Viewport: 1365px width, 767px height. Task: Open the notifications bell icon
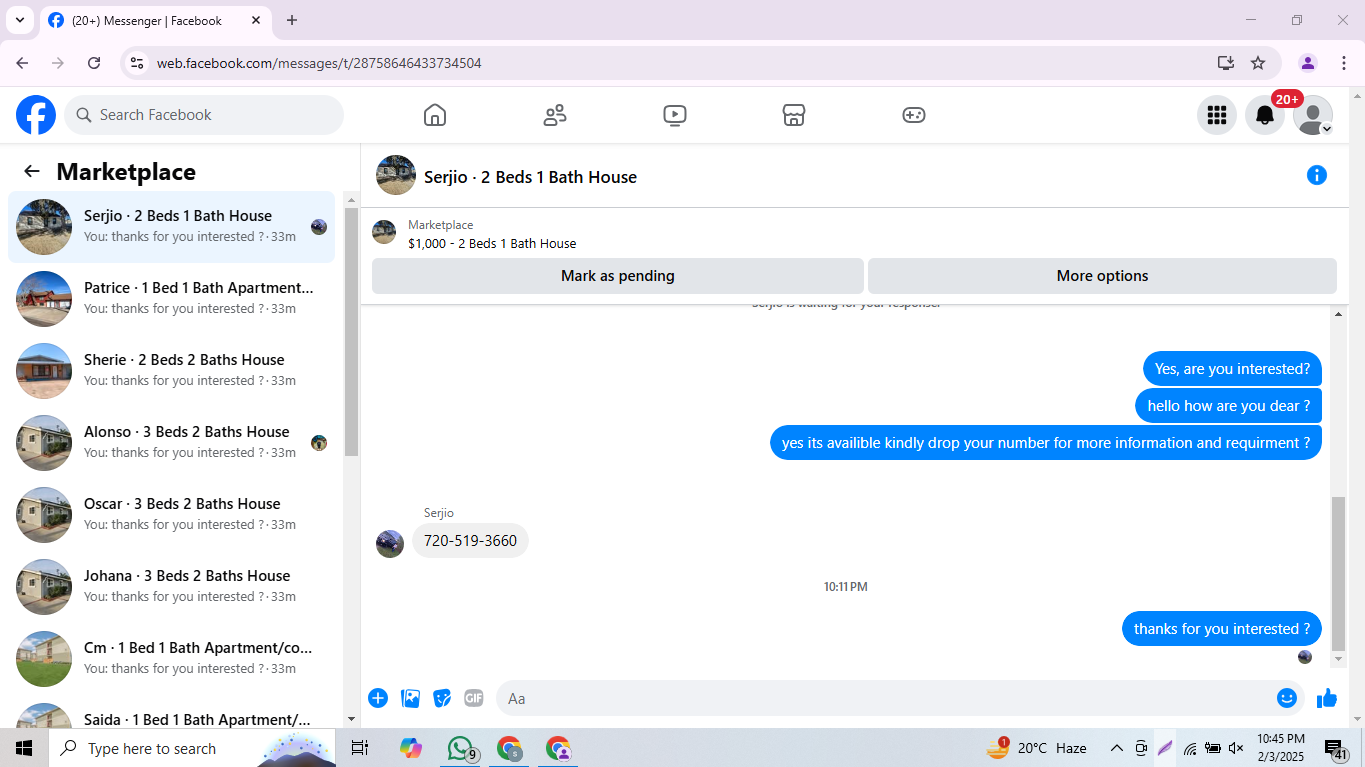click(1265, 115)
